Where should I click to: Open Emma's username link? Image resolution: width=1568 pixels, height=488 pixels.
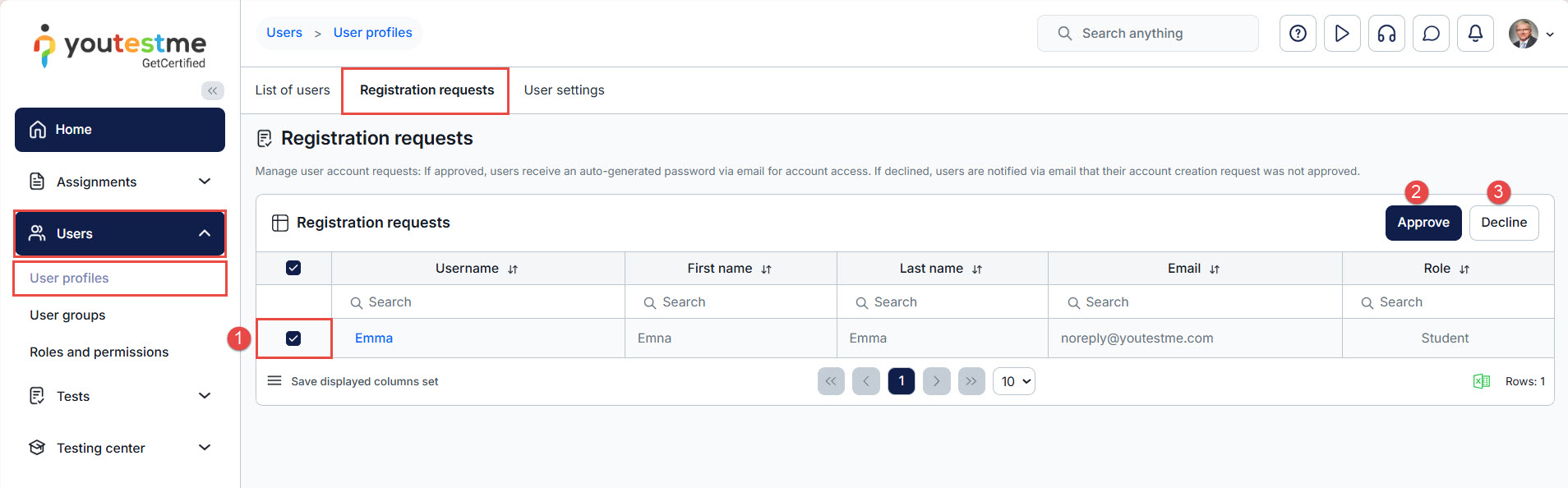[374, 338]
